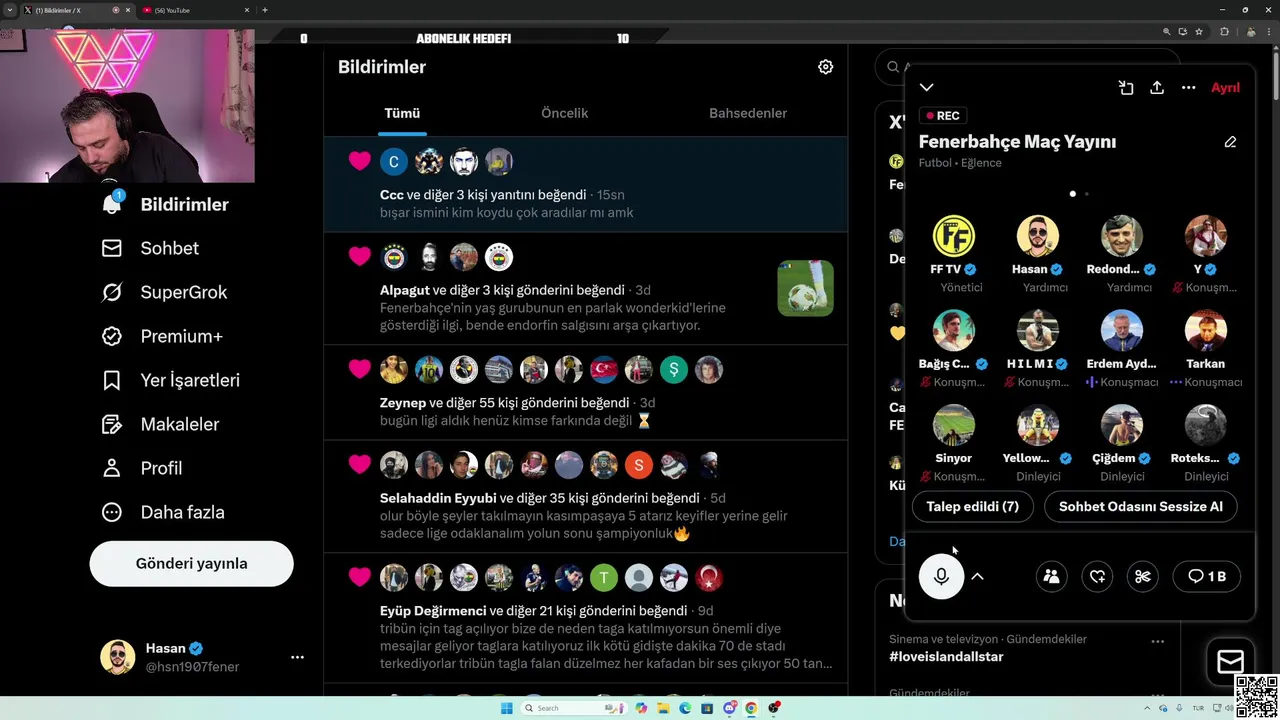
Task: Collapse the Space panel with down chevron
Action: (927, 88)
